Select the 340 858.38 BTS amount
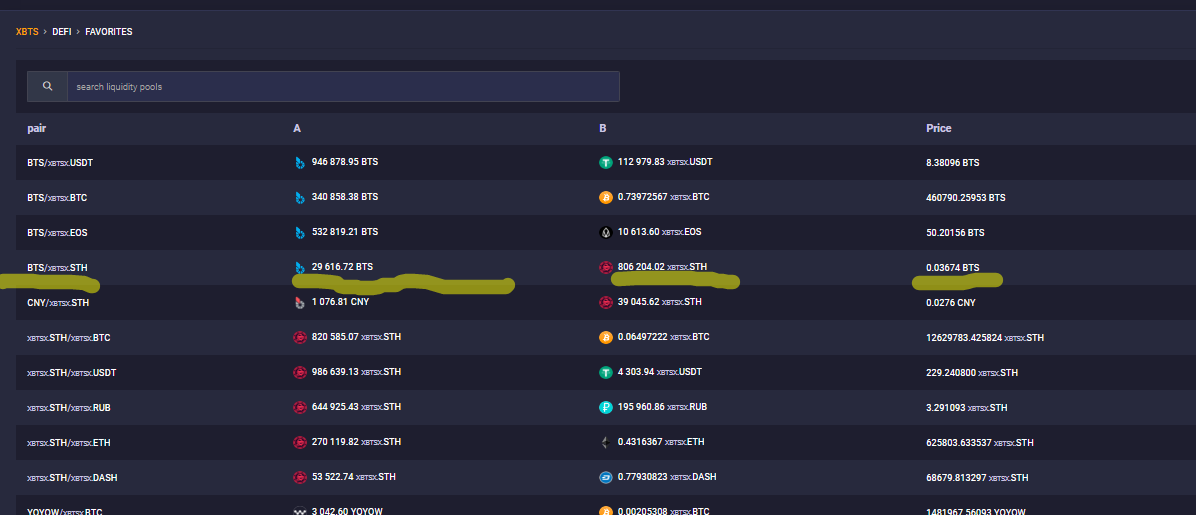Screen dimensions: 1196x515 (345, 197)
